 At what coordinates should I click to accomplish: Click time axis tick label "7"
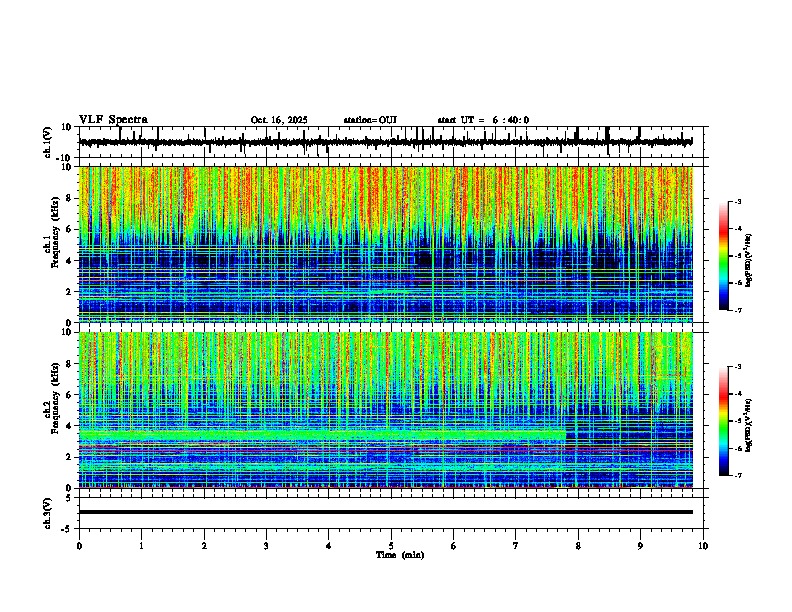pos(516,546)
